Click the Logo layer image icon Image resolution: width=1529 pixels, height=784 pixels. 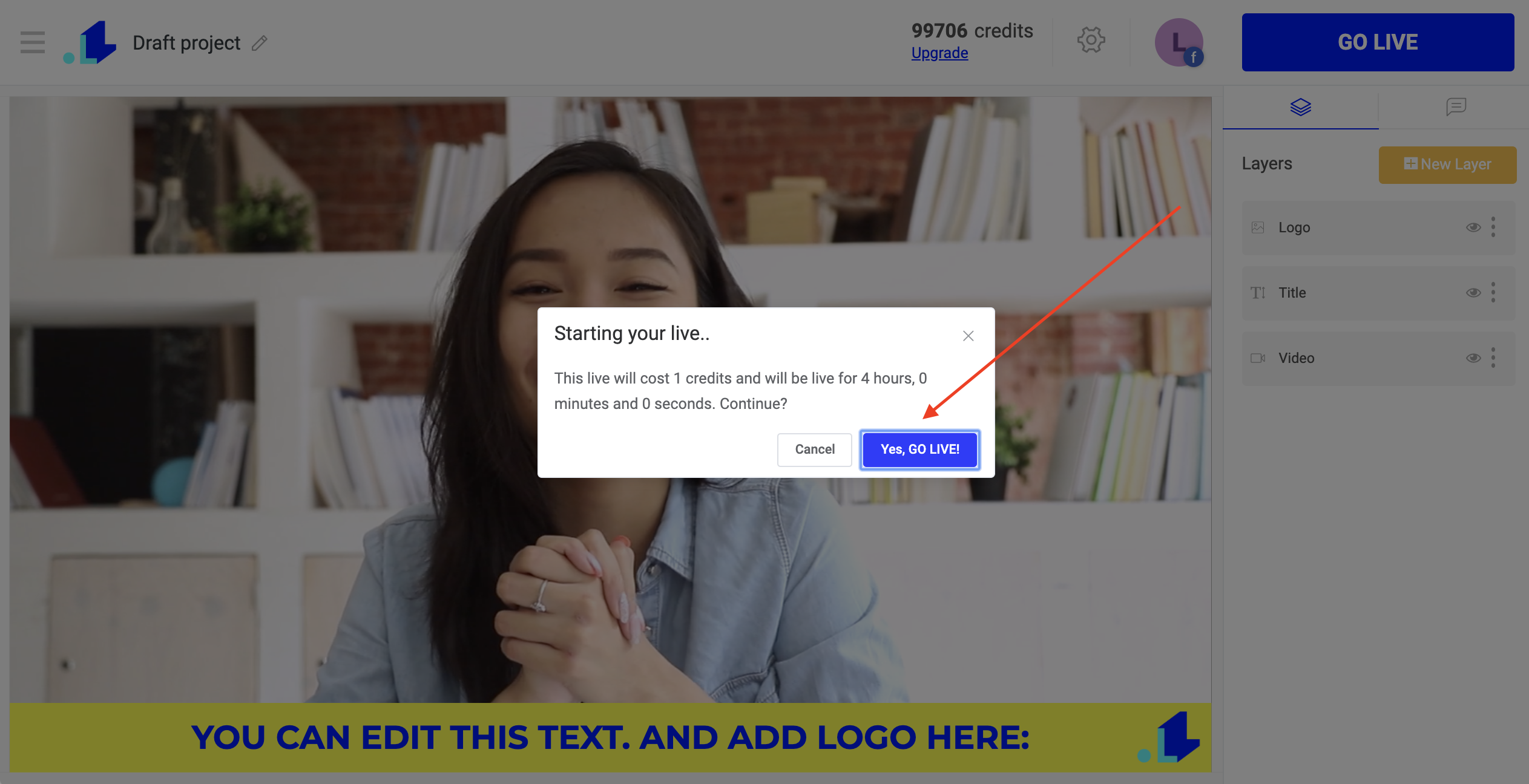pos(1258,227)
